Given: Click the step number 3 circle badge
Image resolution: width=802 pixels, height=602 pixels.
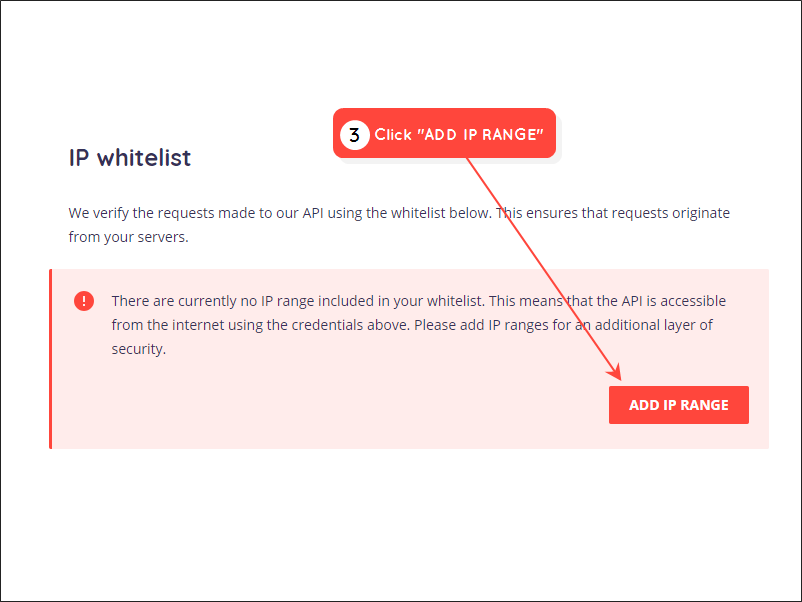Looking at the screenshot, I should [x=354, y=135].
